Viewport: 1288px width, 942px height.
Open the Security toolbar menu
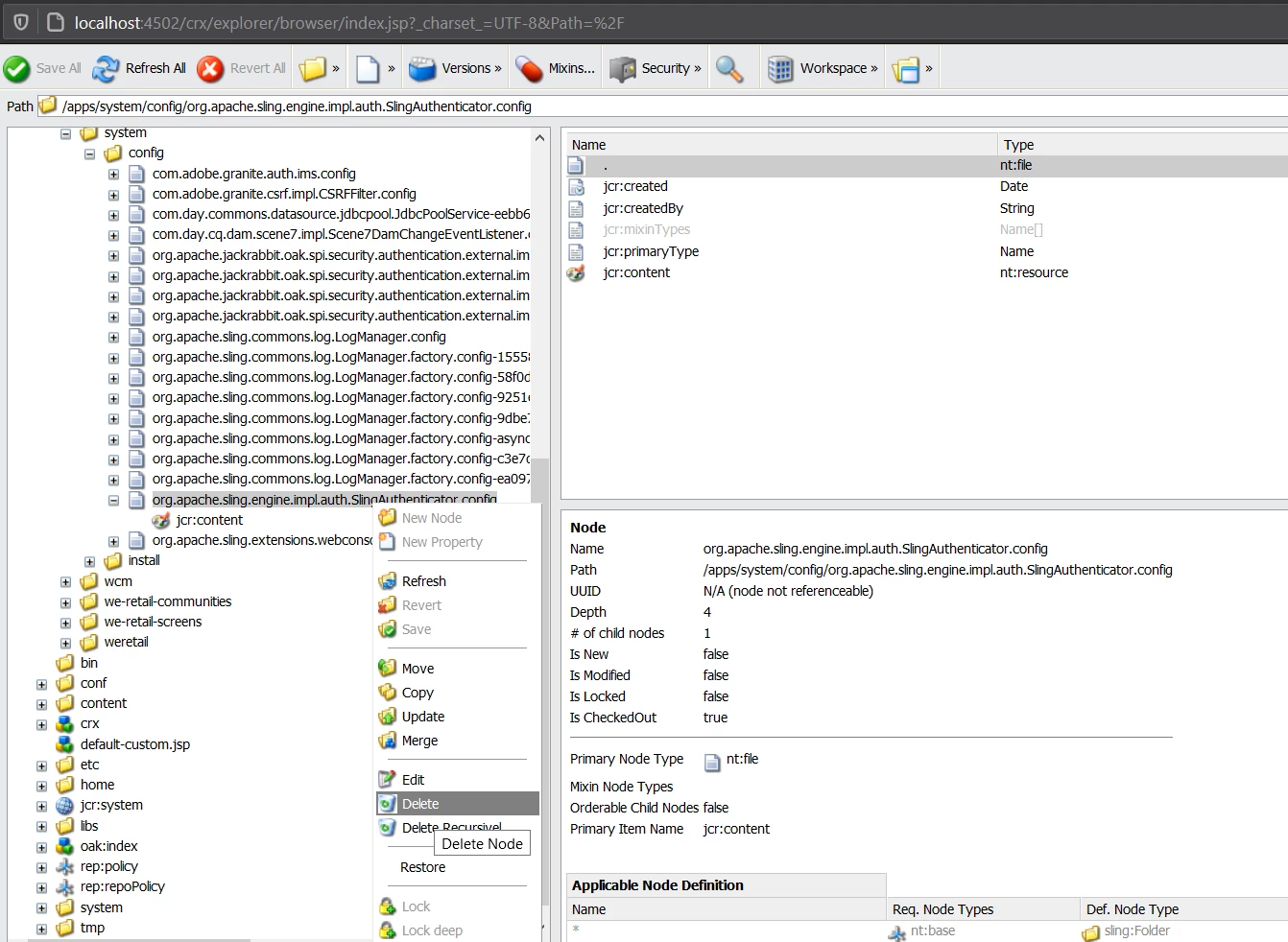tap(656, 68)
